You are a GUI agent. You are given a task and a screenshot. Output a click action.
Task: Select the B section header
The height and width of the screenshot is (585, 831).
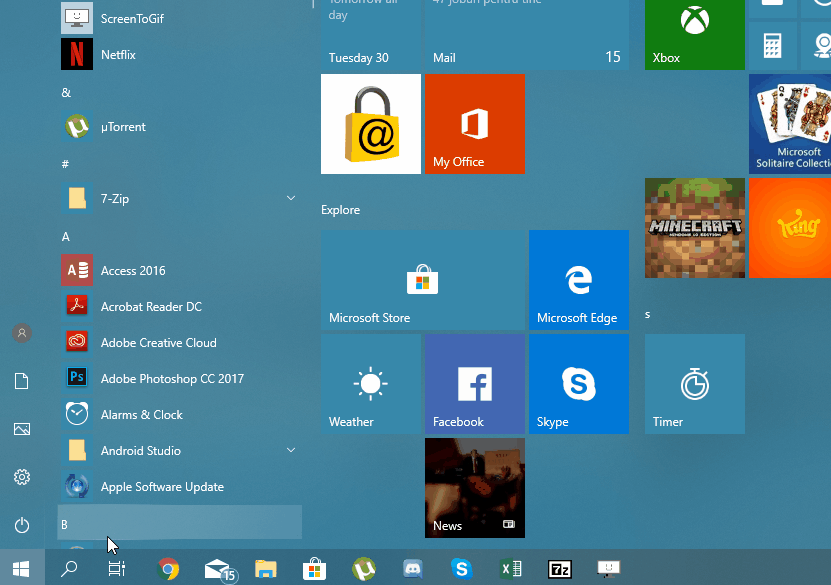click(x=64, y=523)
